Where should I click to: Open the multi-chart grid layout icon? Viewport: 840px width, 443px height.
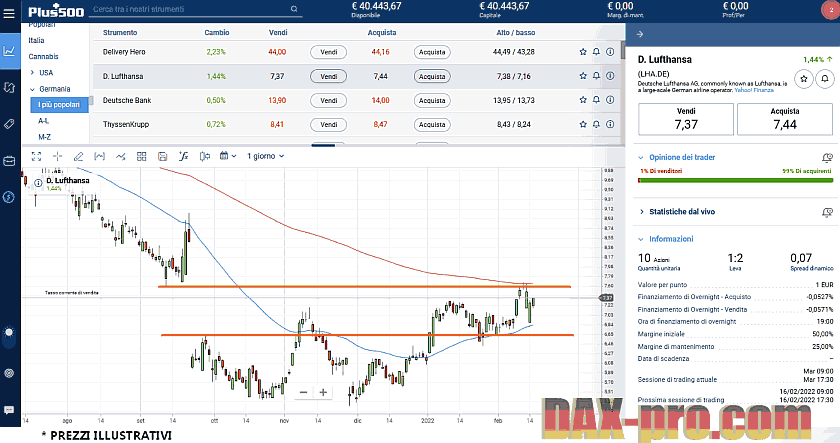(141, 156)
